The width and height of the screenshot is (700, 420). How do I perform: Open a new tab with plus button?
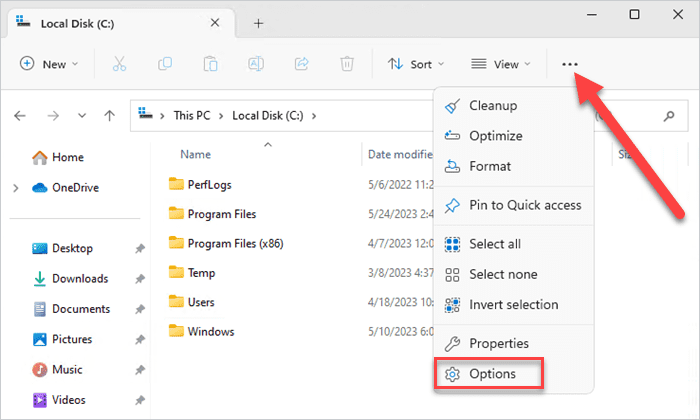258,23
